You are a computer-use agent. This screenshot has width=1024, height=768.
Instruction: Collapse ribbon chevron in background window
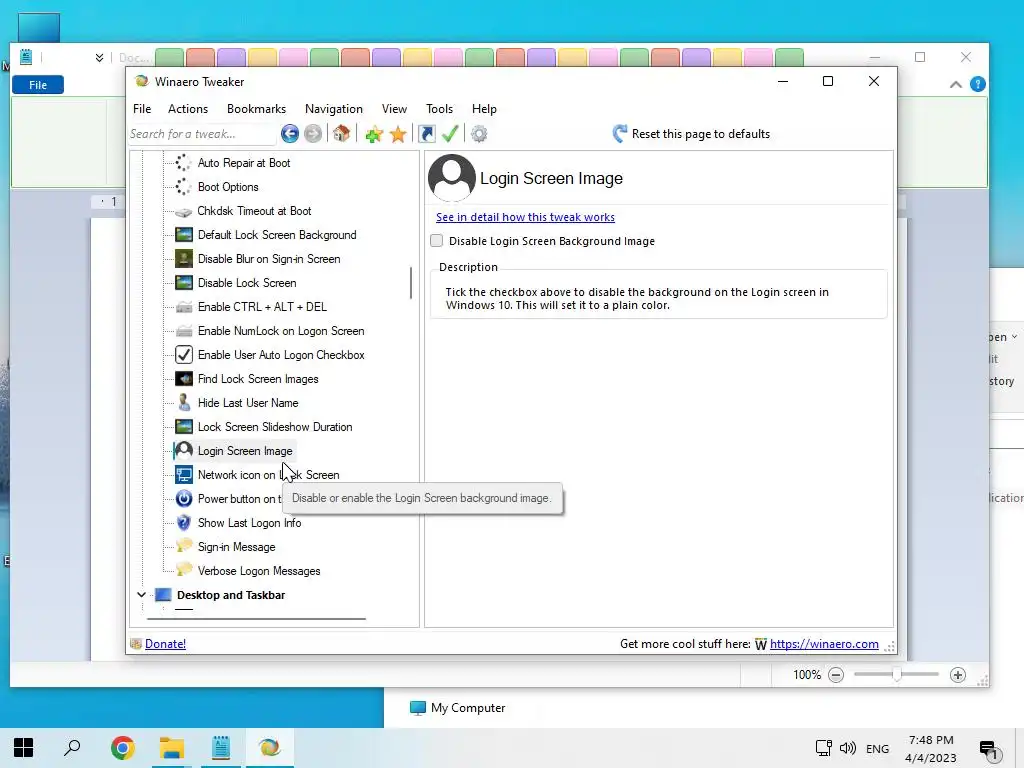coord(955,84)
